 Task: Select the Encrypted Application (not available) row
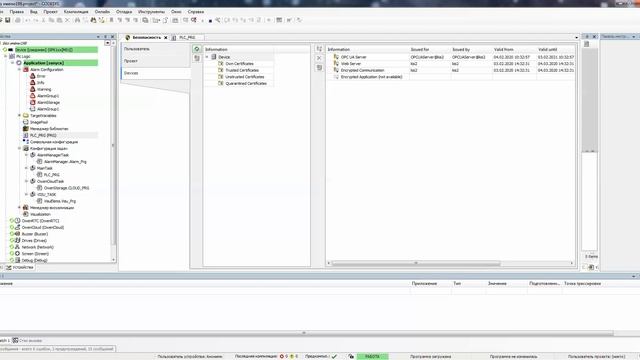click(371, 77)
